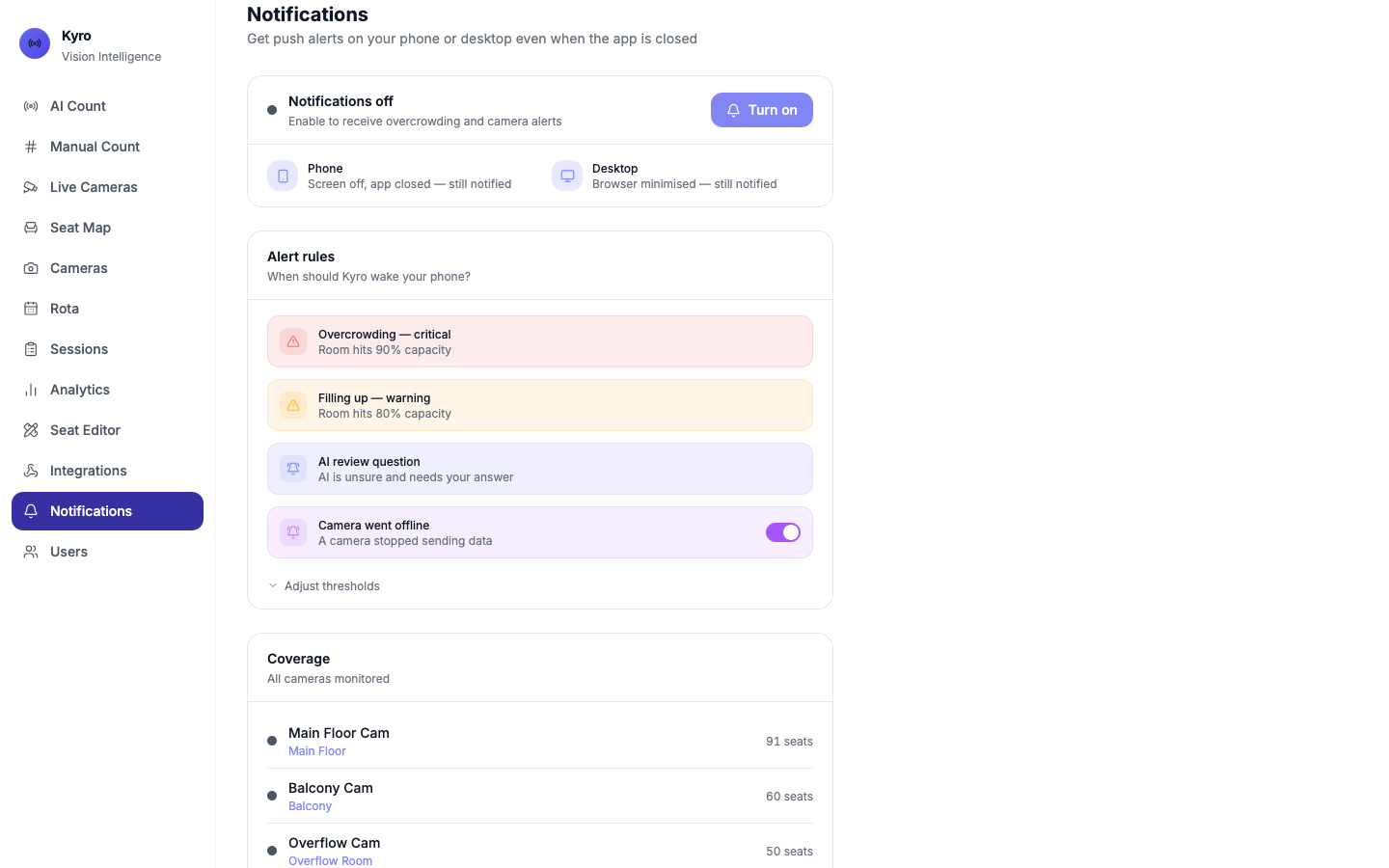Click the "91 seats" value
The height and width of the screenshot is (868, 1389).
point(789,742)
